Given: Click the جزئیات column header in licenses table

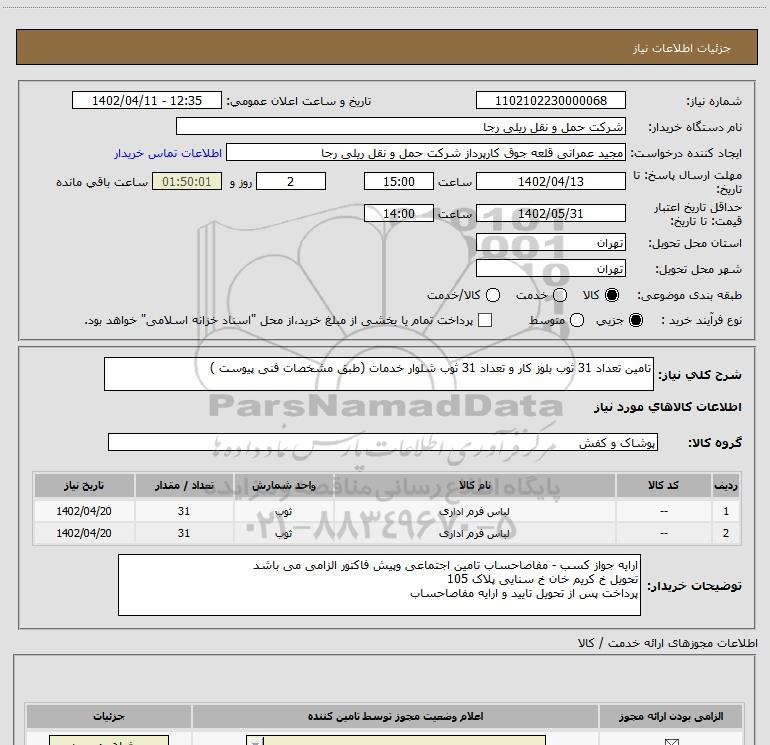Looking at the screenshot, I should (x=109, y=717).
